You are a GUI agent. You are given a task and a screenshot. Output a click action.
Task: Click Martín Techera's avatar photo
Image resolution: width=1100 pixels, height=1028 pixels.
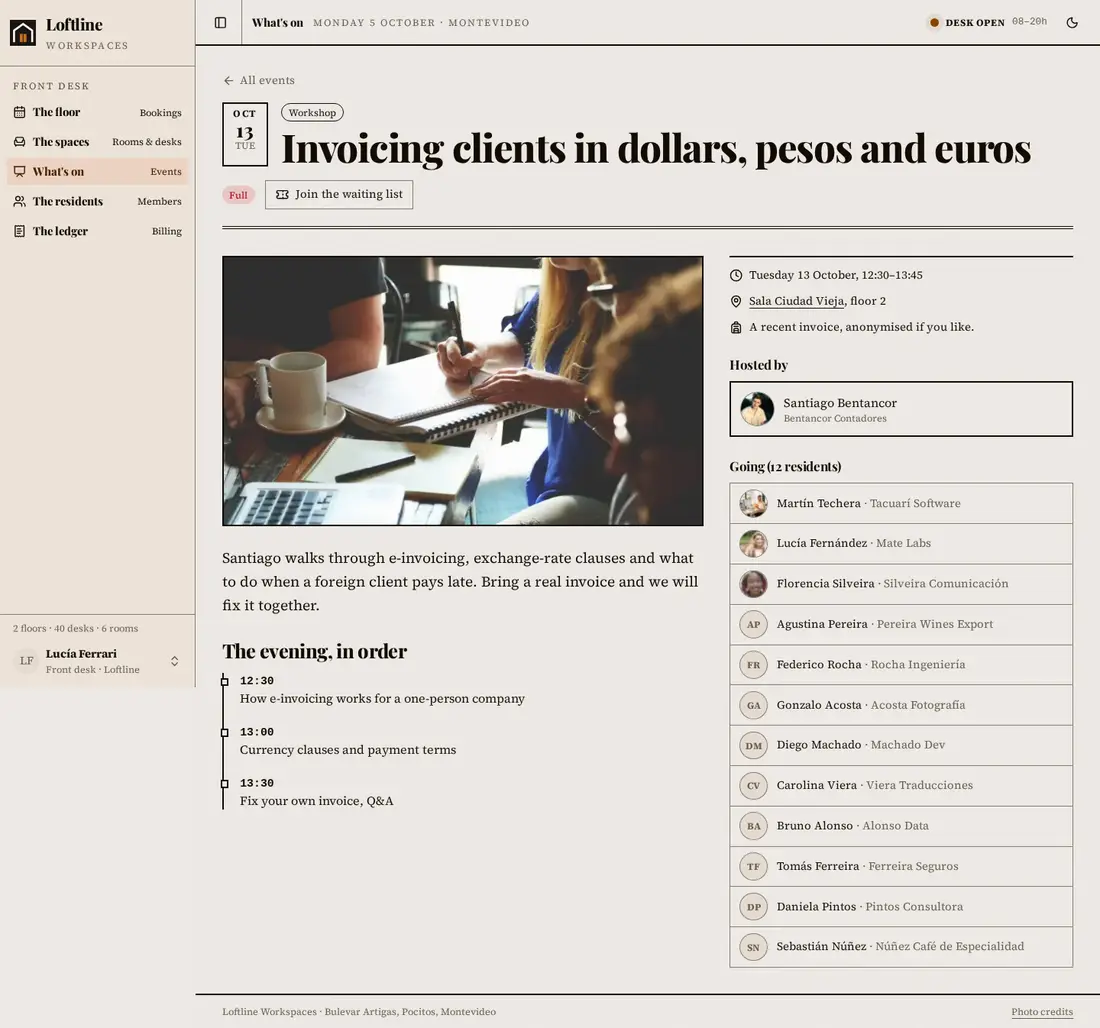753,503
